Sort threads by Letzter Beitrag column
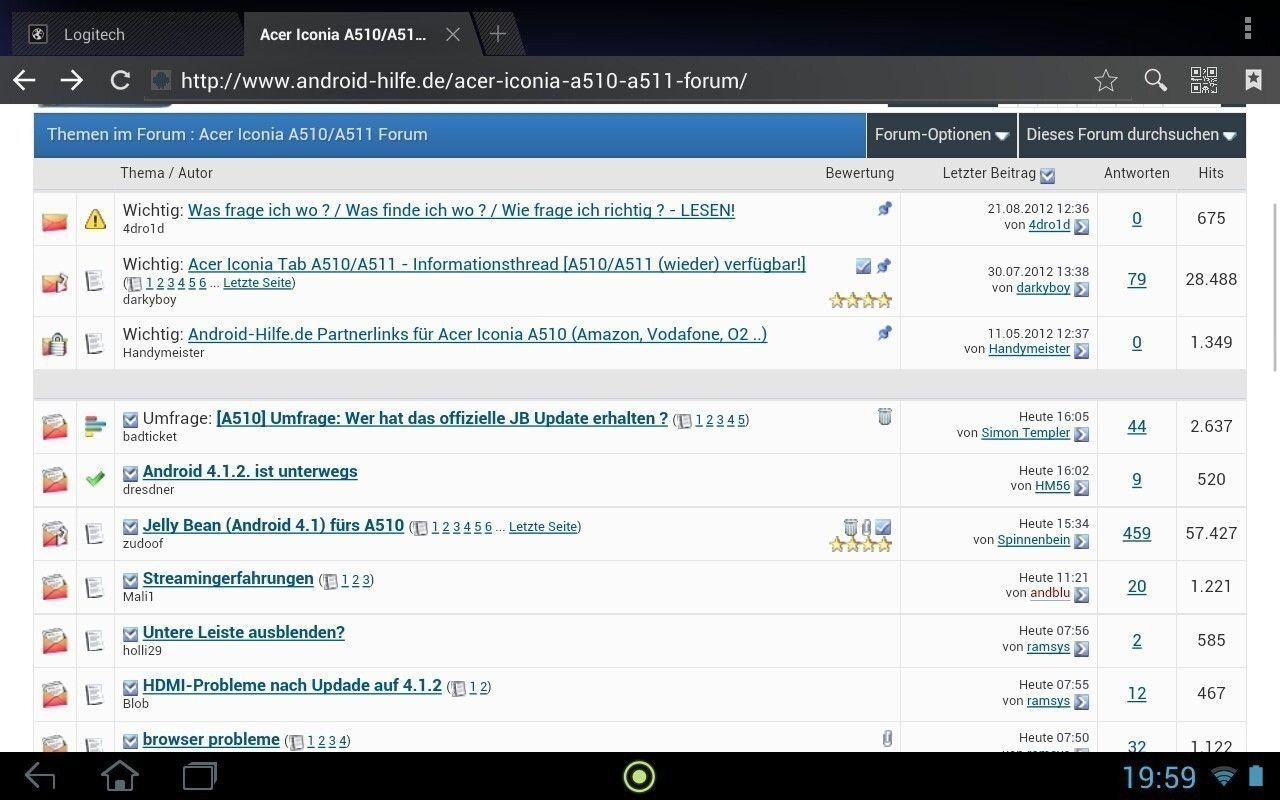Viewport: 1280px width, 800px height. coord(989,173)
